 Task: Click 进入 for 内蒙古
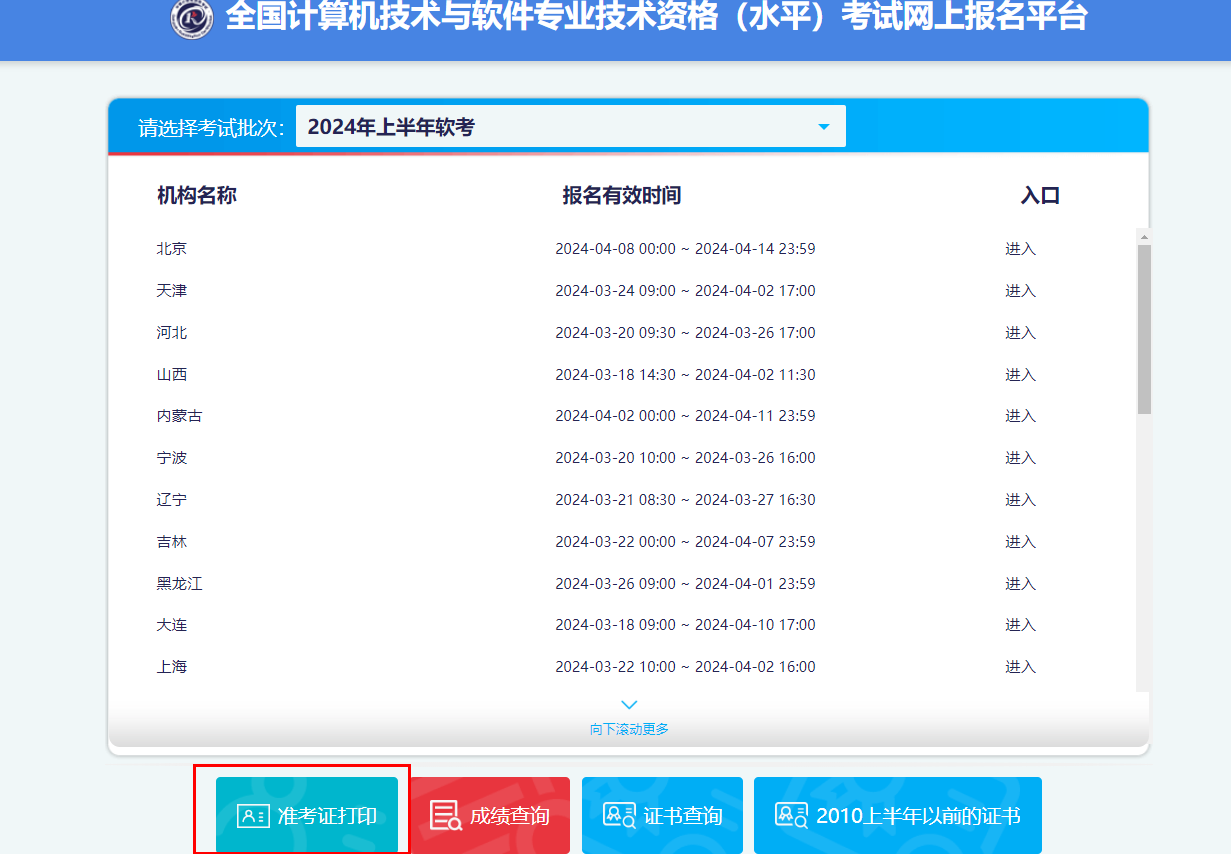pyautogui.click(x=1021, y=416)
